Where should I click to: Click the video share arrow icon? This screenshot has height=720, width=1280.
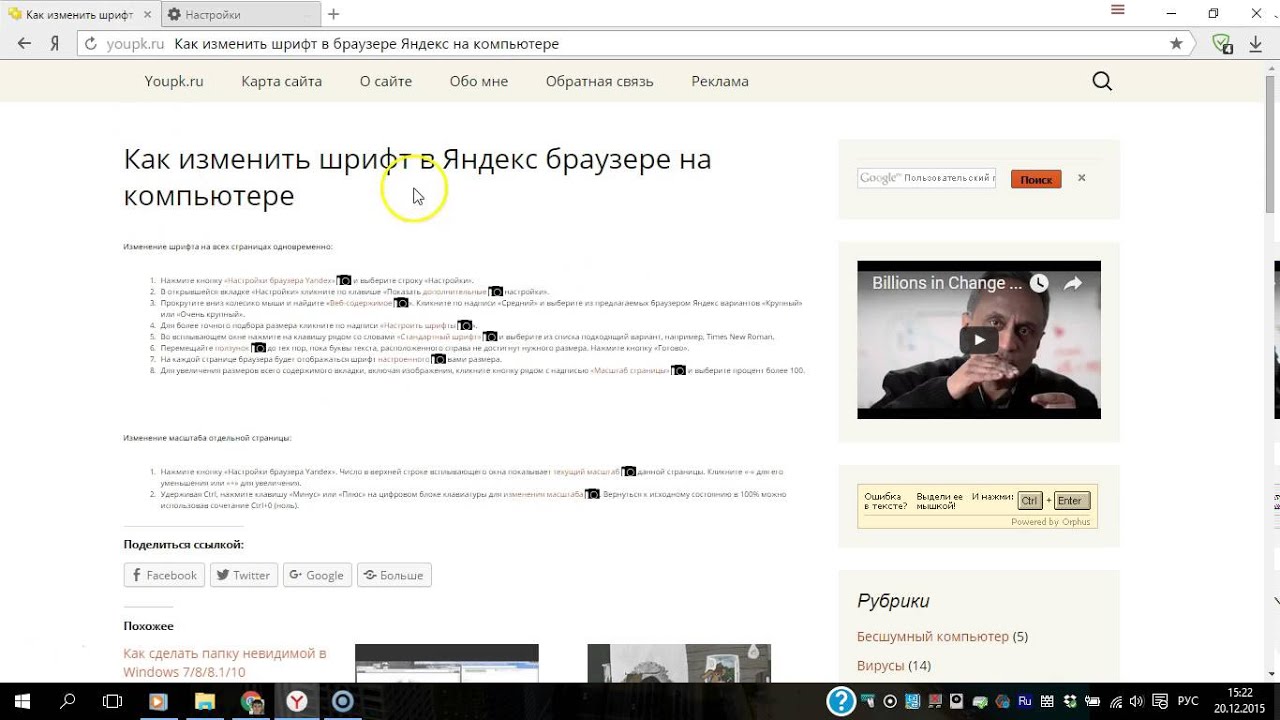click(x=1073, y=283)
